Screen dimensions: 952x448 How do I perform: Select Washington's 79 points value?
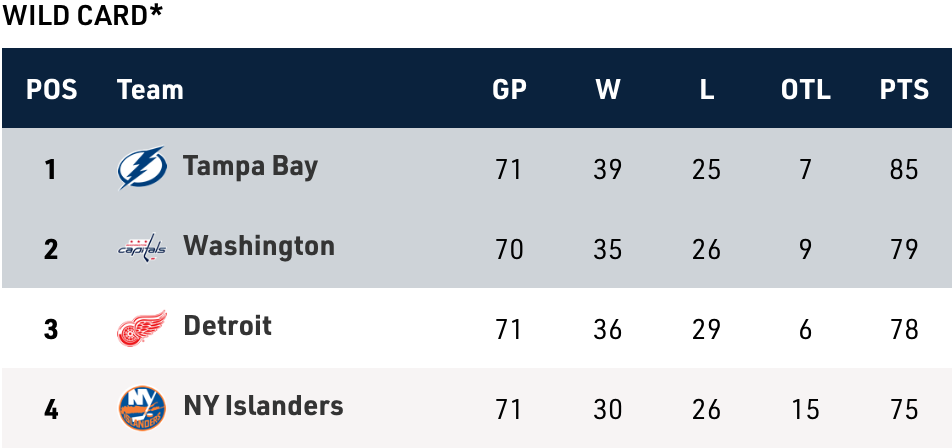coord(904,249)
